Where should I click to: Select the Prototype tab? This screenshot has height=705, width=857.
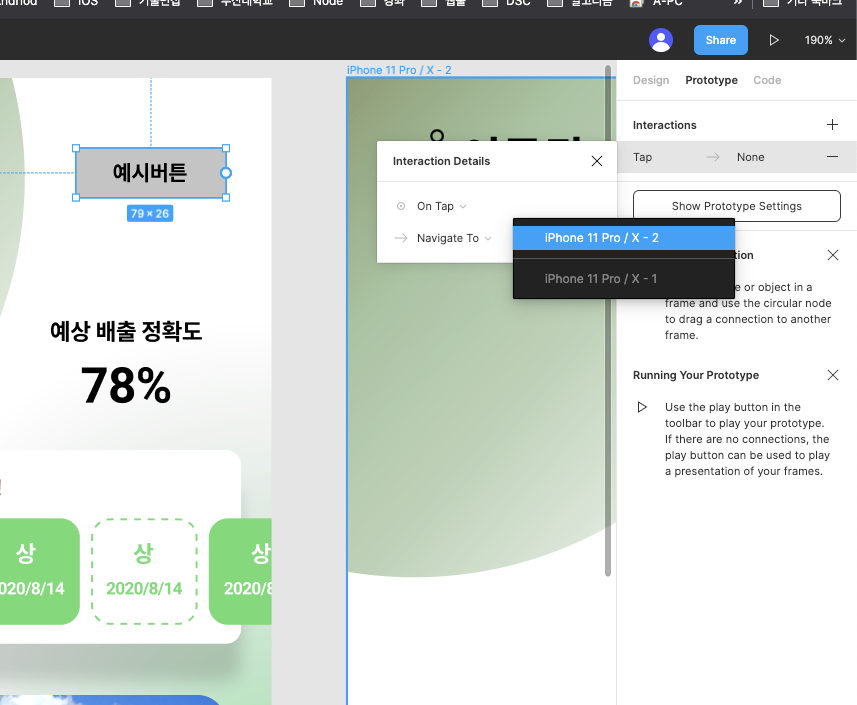pos(711,80)
